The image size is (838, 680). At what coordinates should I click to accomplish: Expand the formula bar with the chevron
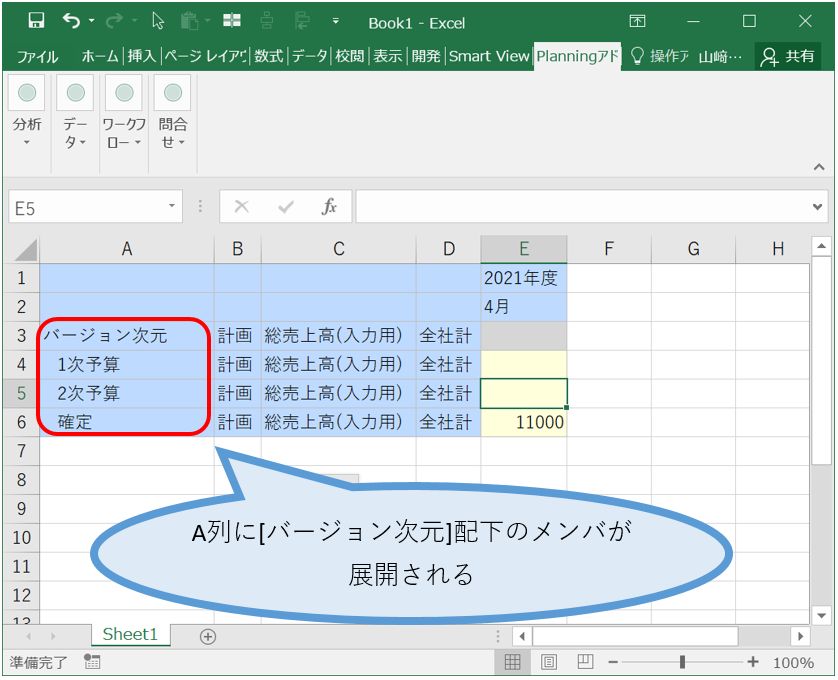click(x=819, y=207)
